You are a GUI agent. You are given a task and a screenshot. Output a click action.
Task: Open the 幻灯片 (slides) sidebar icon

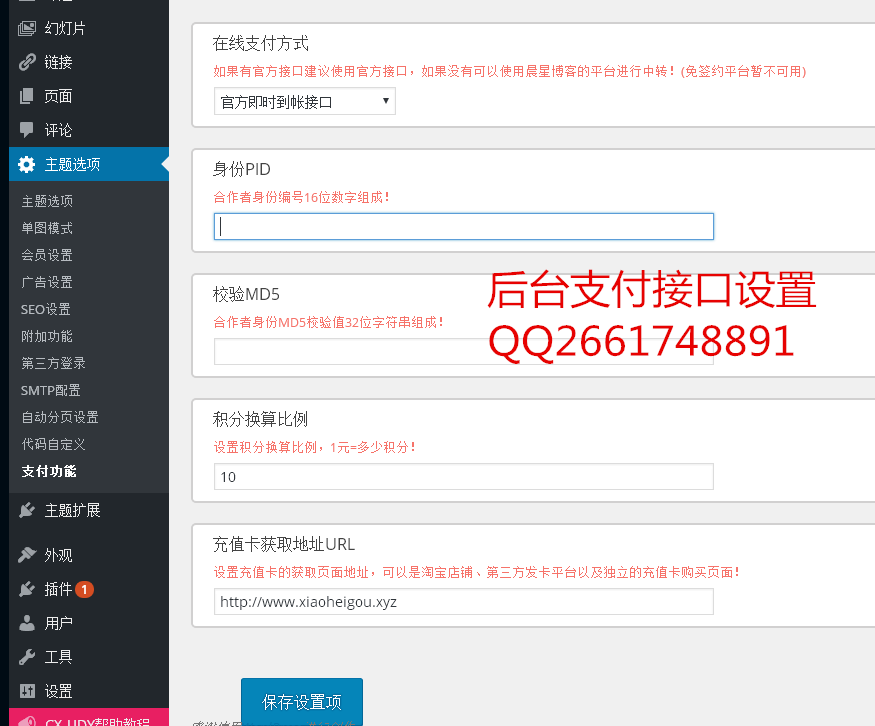pyautogui.click(x=27, y=28)
